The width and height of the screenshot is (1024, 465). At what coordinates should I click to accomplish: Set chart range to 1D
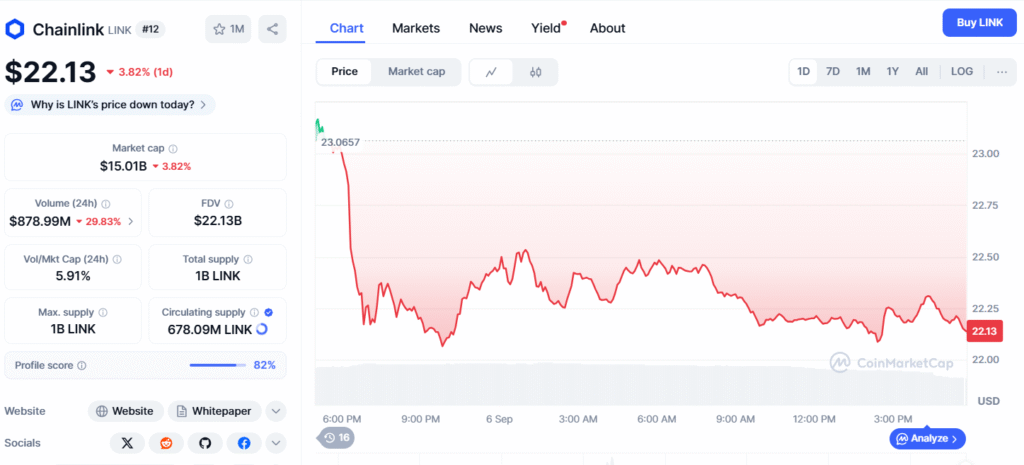[803, 72]
